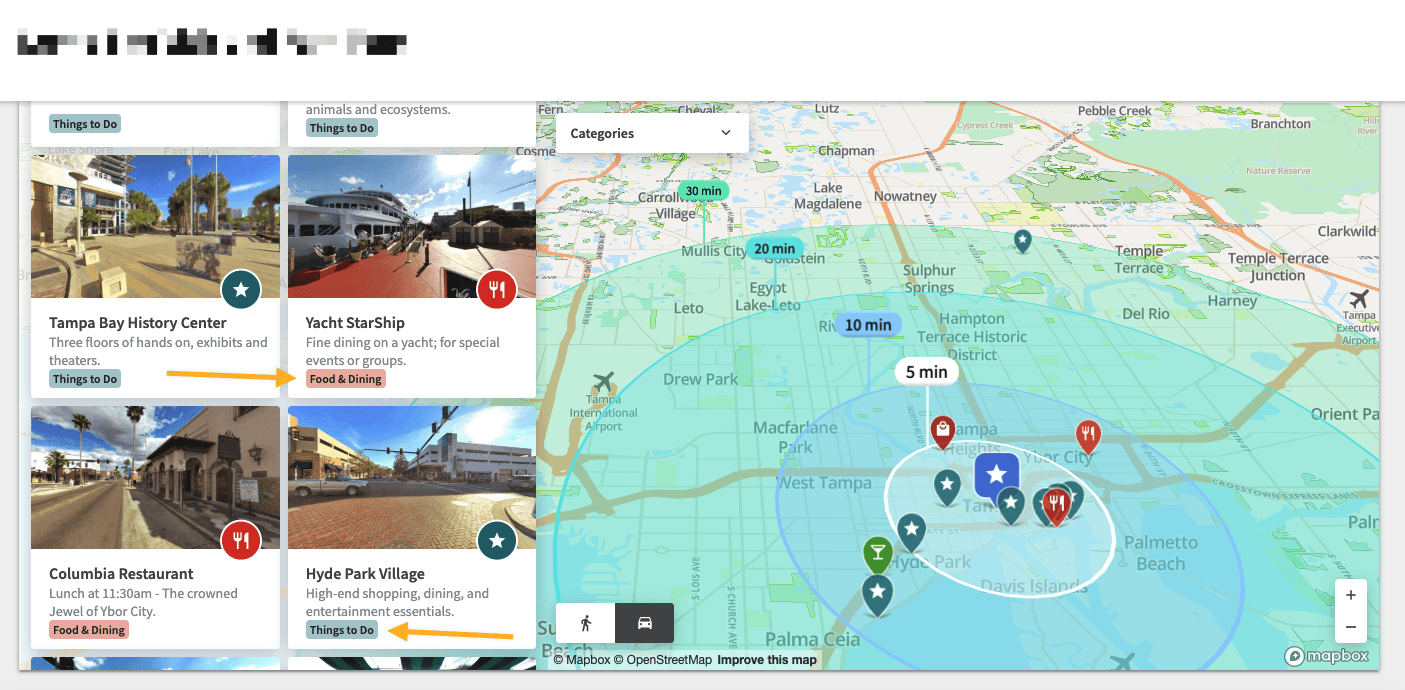Click the red fork-and-knife pin inside white ellipse
The height and width of the screenshot is (690, 1405).
pos(1056,505)
